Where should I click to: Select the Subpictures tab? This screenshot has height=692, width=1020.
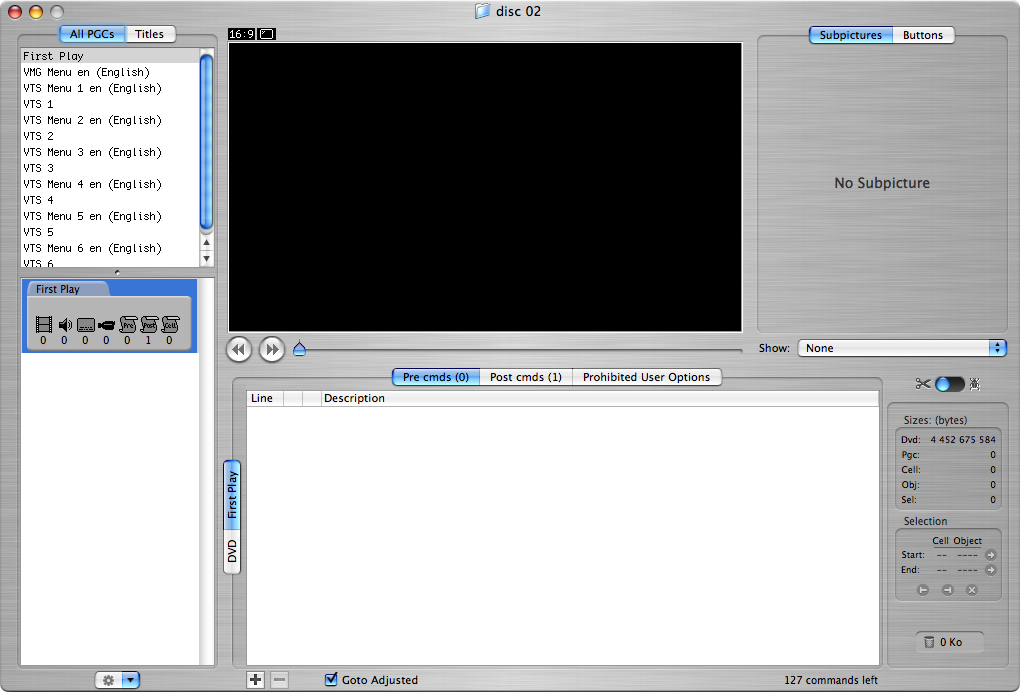click(851, 35)
